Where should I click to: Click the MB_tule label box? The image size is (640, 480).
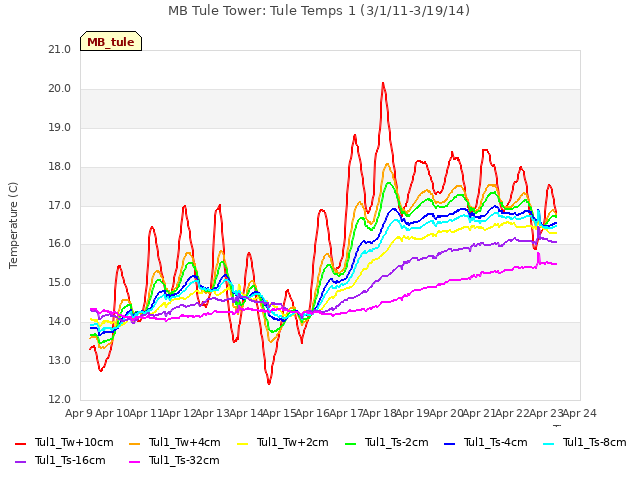pyautogui.click(x=111, y=41)
